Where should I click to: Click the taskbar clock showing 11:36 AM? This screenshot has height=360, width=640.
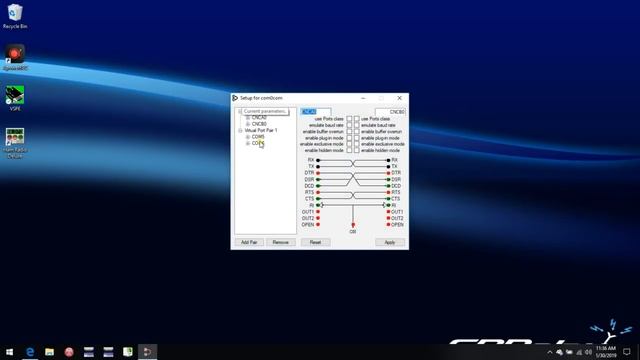tap(606, 352)
